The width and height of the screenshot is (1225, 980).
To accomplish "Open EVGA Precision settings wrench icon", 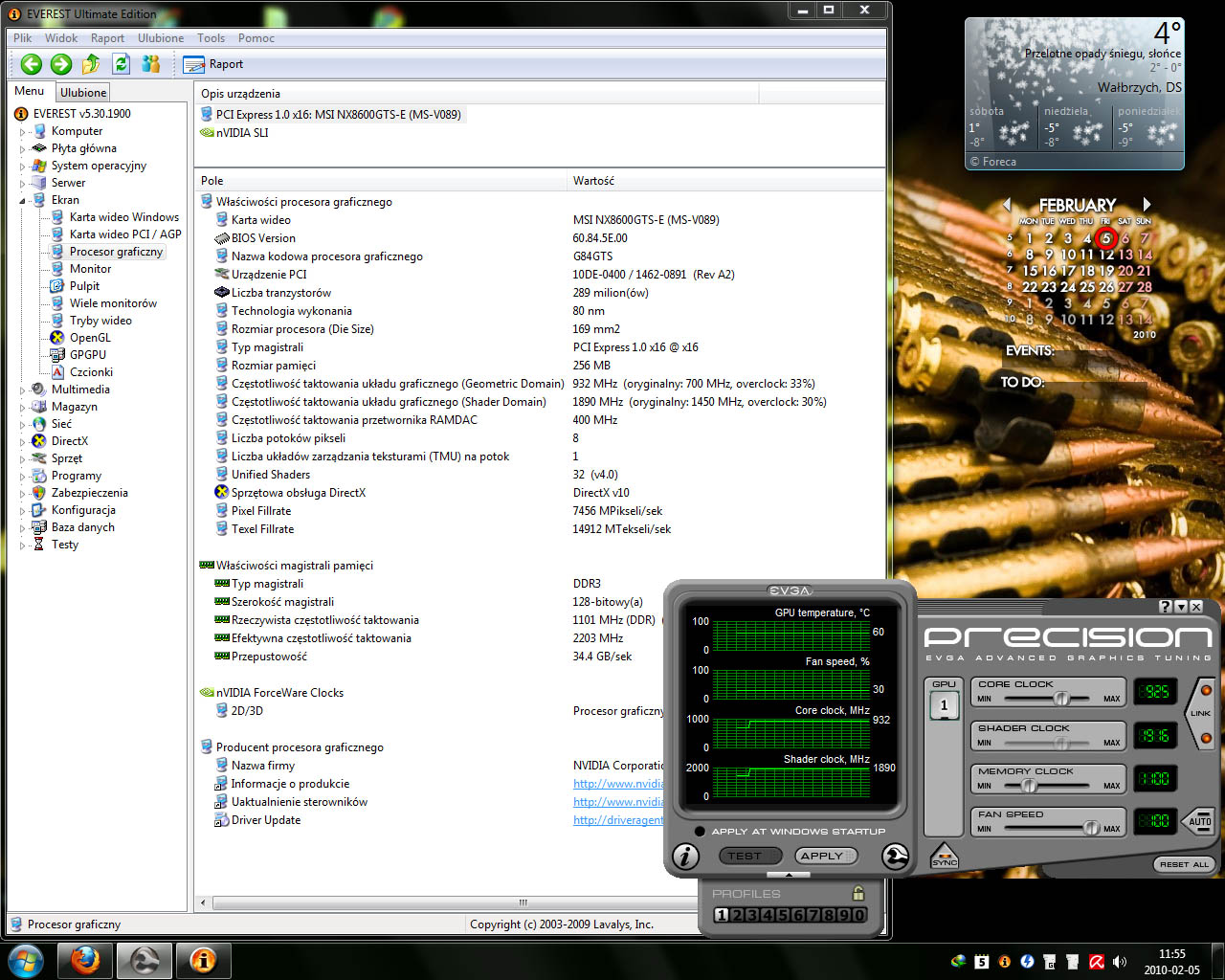I will [x=895, y=857].
